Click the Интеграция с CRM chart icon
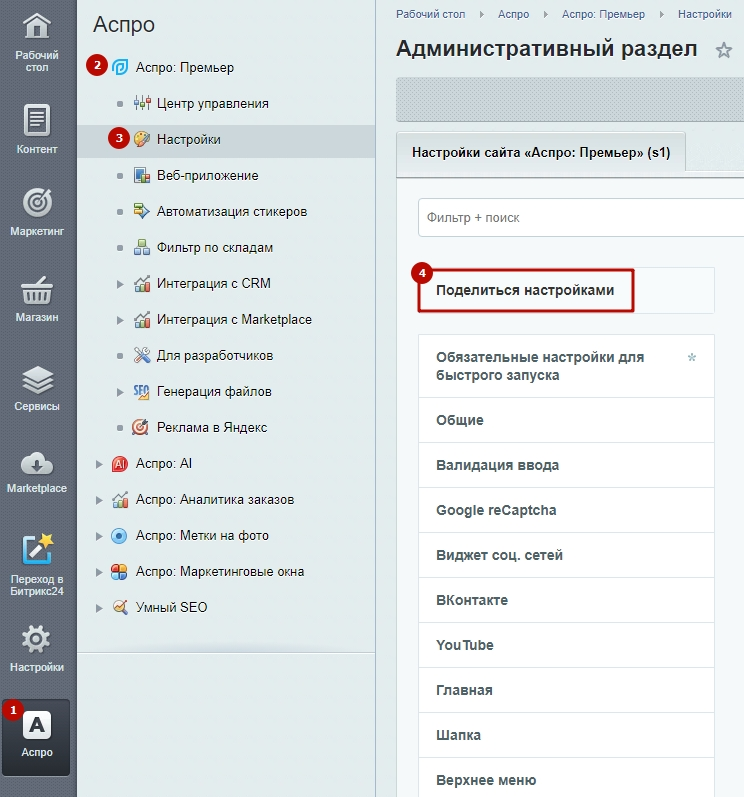Viewport: 744px width, 797px height. [142, 283]
